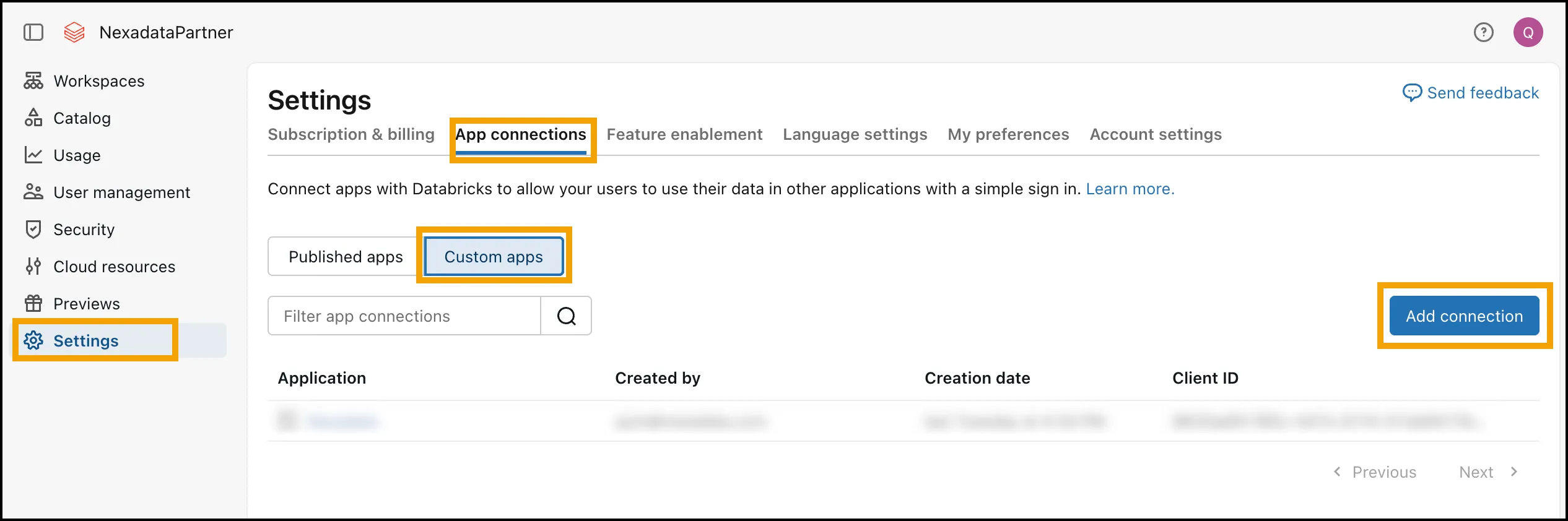Select the App connections tab

(x=521, y=134)
